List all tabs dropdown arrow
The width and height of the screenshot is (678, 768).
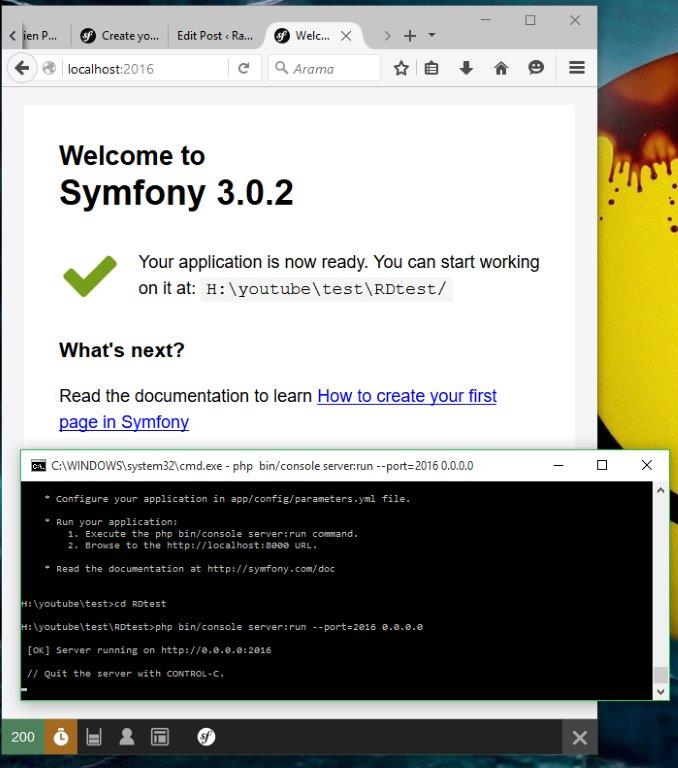click(x=432, y=35)
